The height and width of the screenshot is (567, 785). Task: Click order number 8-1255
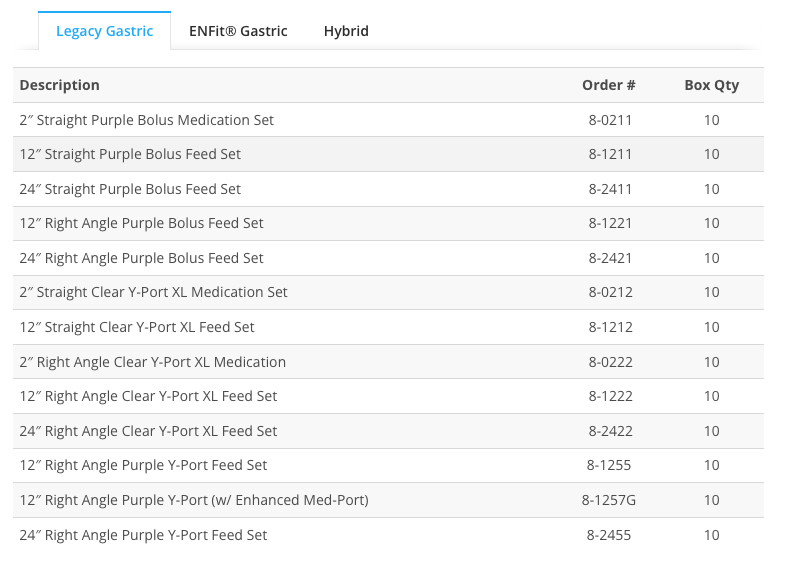click(x=610, y=465)
